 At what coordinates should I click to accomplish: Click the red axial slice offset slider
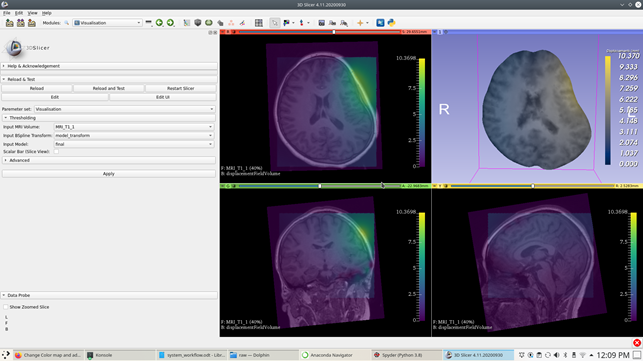pos(319,32)
